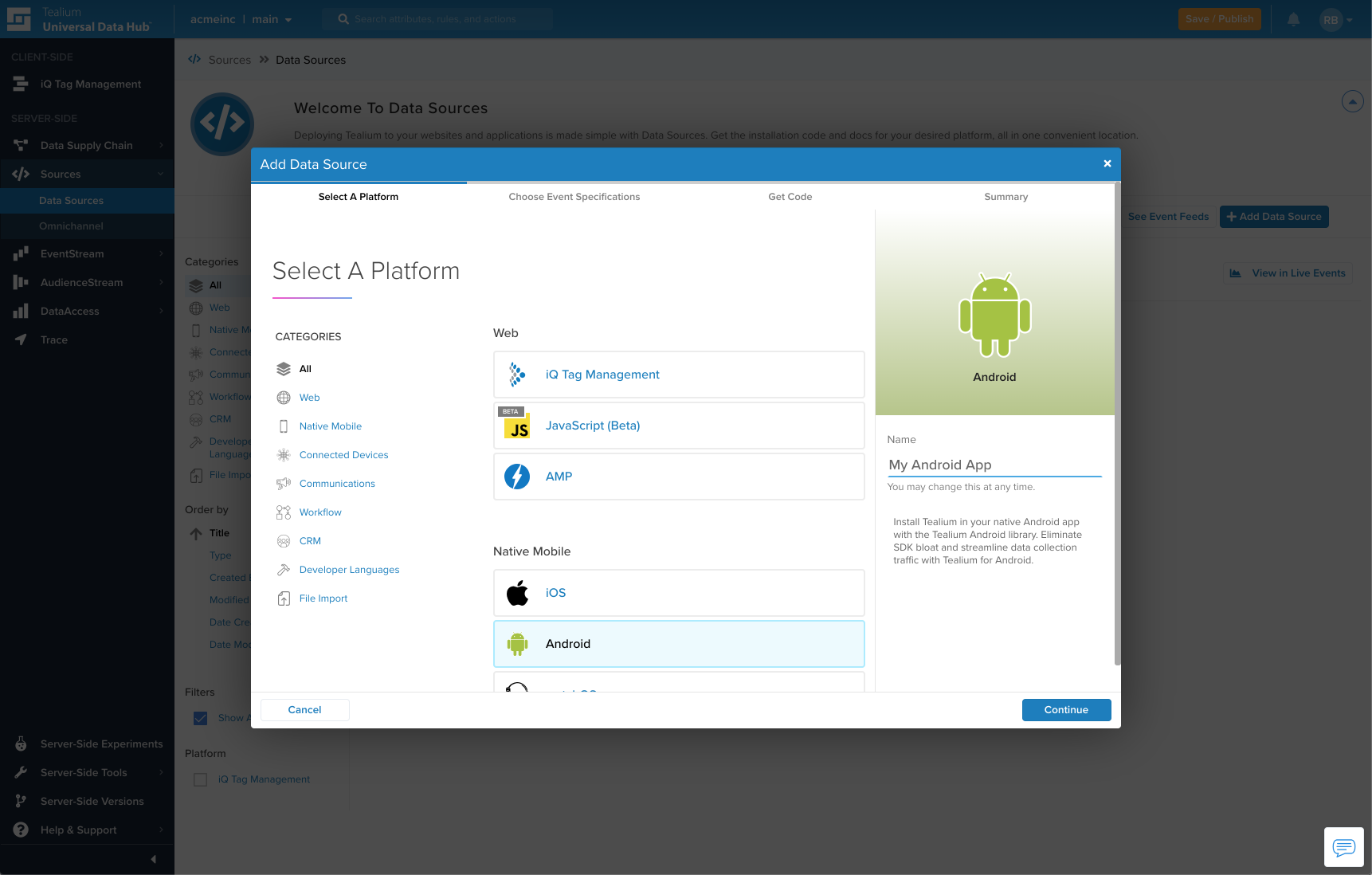Check the iQ Tag Management platform filter

pos(201,779)
